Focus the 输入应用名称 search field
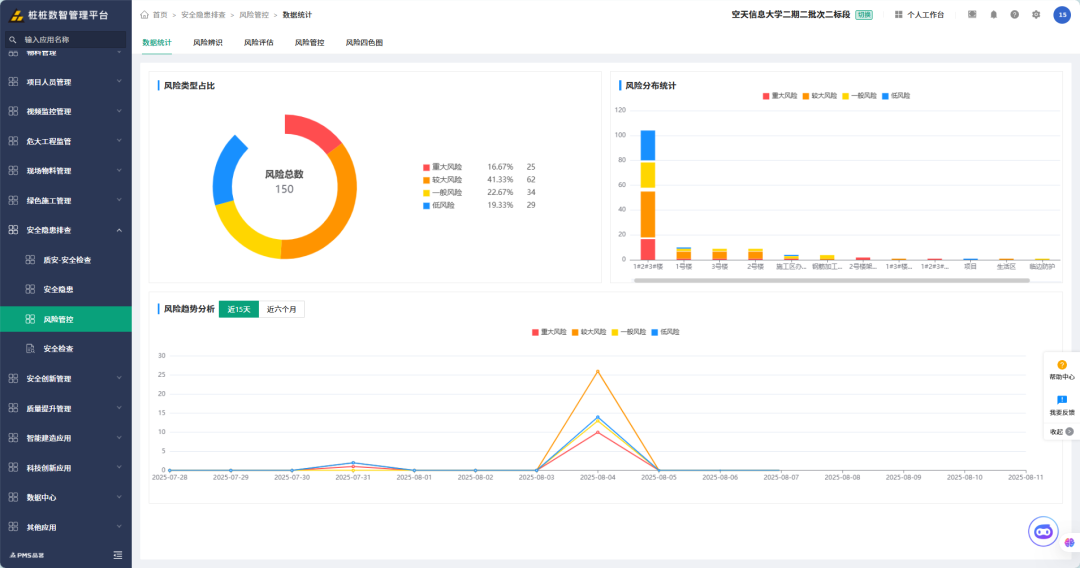The height and width of the screenshot is (568, 1080). (66, 39)
